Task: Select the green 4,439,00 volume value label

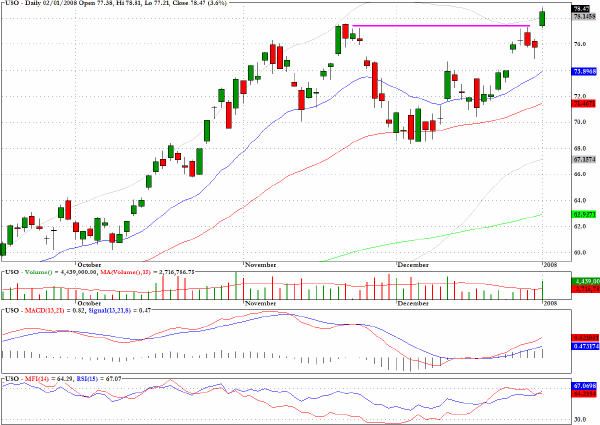Action: (x=585, y=282)
